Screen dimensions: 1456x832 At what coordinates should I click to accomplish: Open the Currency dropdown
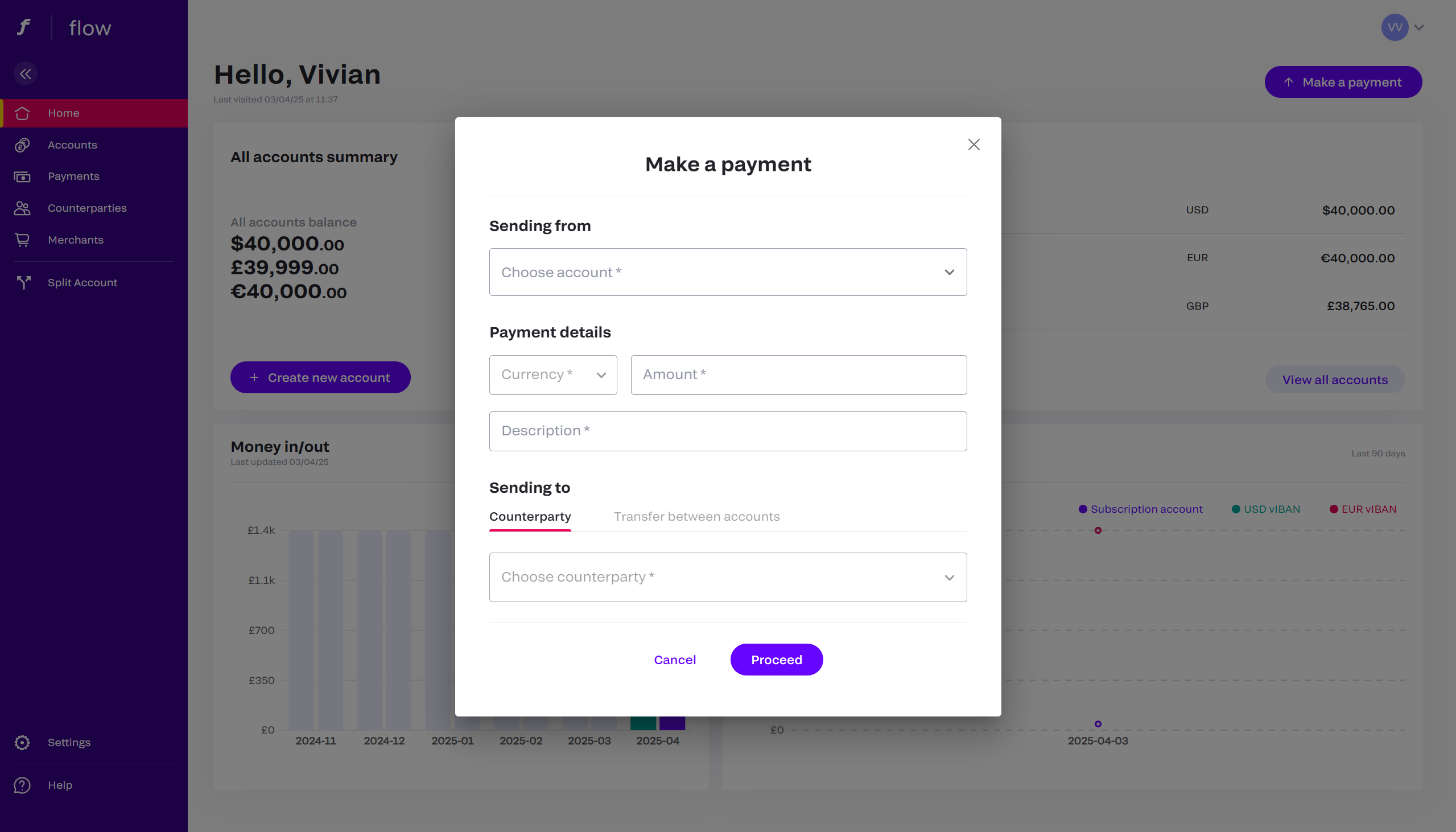[x=552, y=375]
